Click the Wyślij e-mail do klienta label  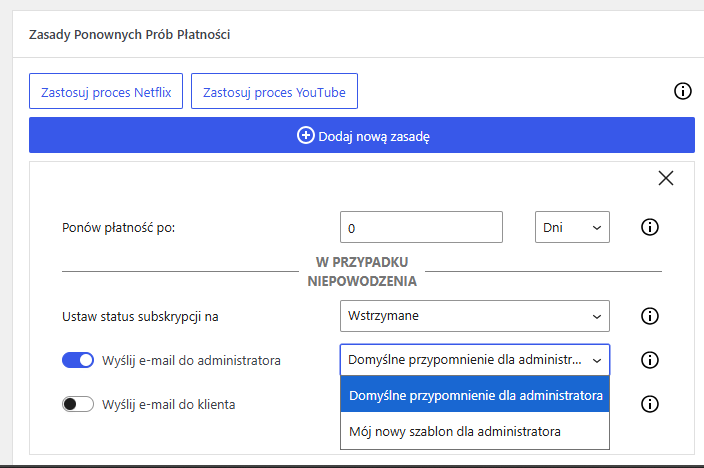168,404
